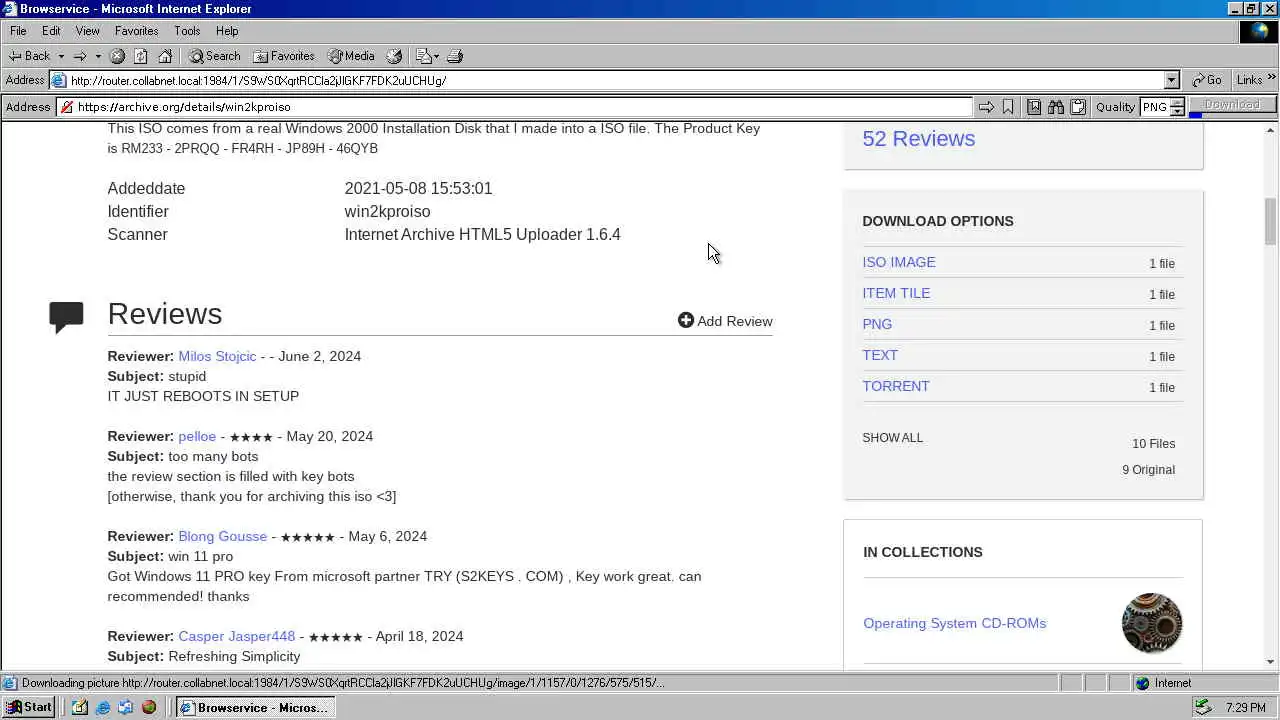Click the Quality PNG value field
Viewport: 1280px width, 720px height.
1154,107
